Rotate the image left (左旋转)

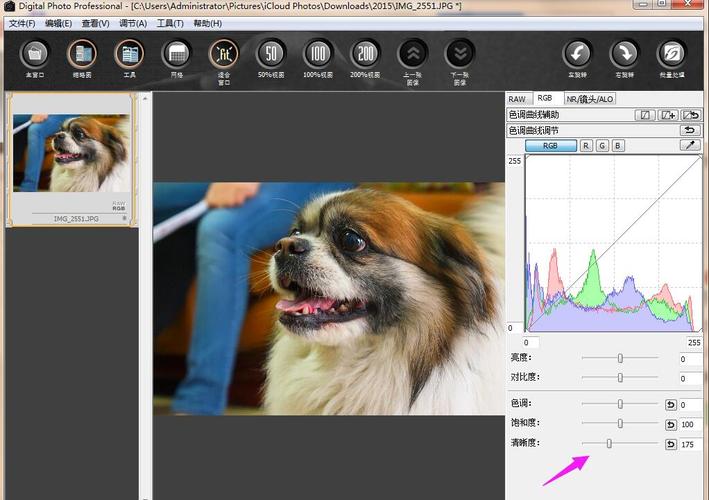[x=577, y=54]
